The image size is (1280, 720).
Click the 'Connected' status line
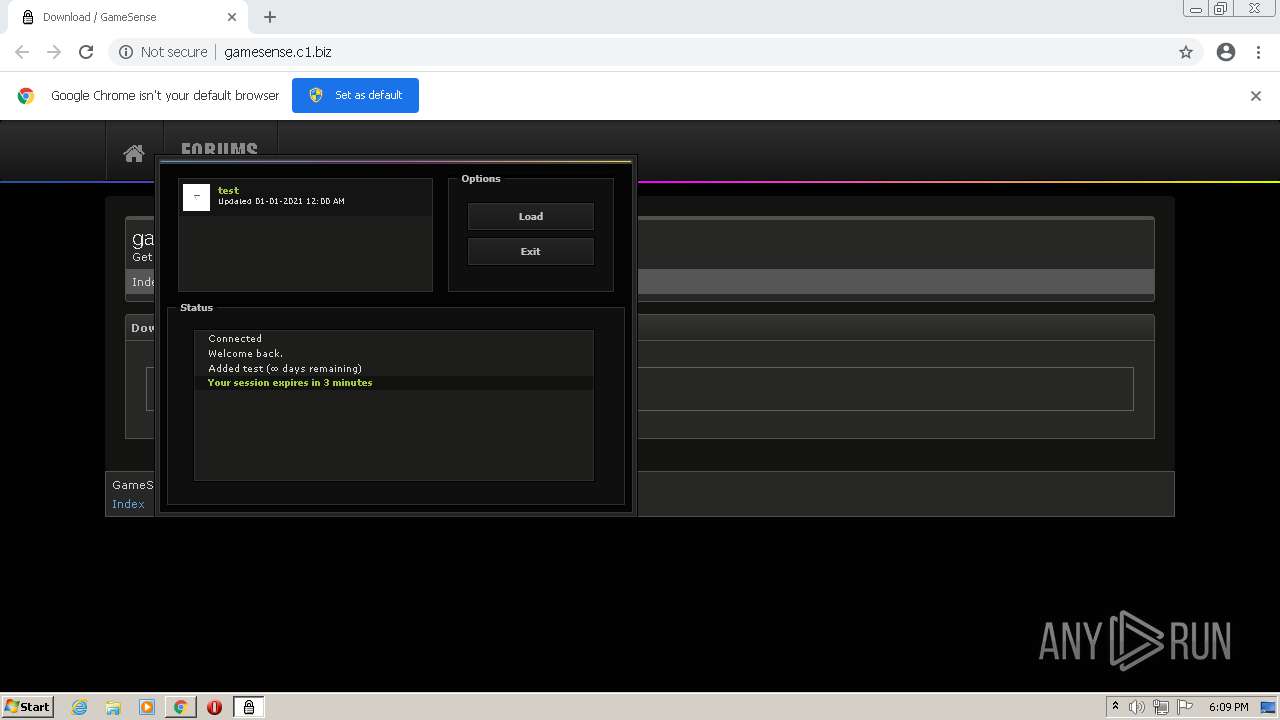(x=235, y=338)
